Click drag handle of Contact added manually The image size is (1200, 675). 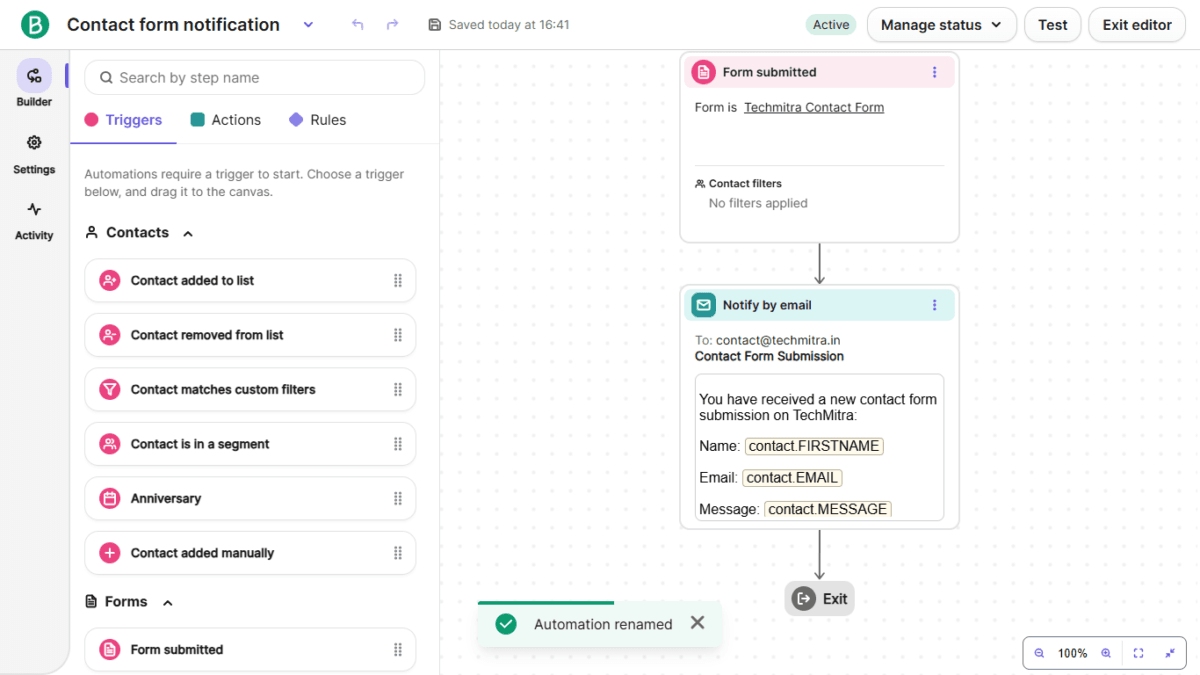(398, 553)
